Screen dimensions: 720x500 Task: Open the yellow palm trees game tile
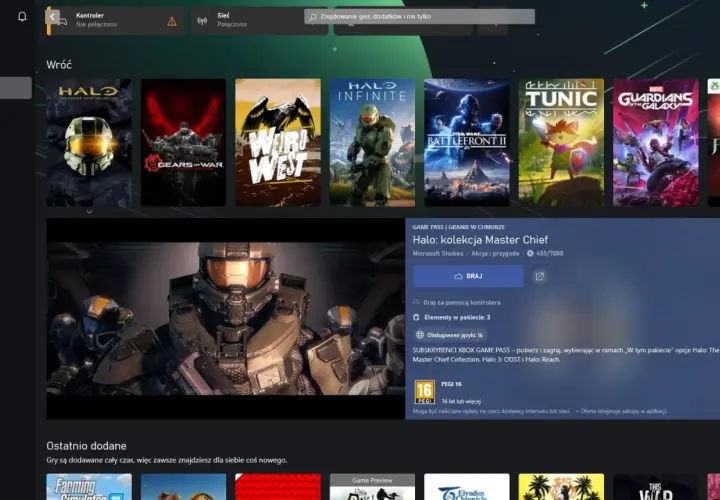561,487
